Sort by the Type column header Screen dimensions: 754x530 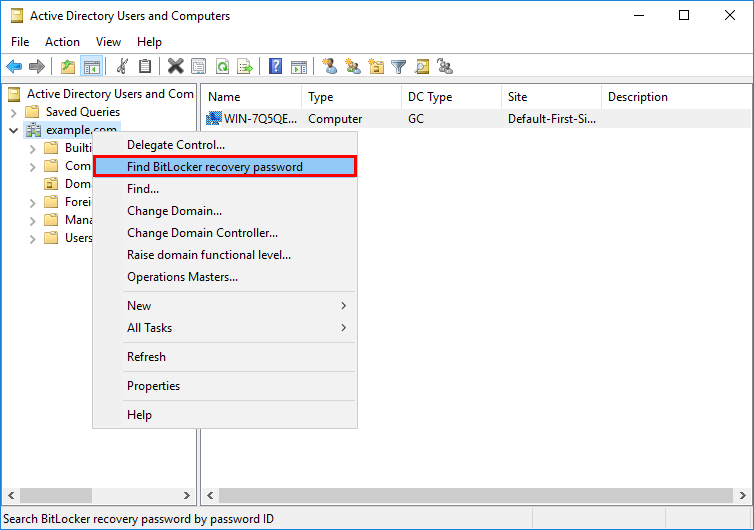[352, 97]
